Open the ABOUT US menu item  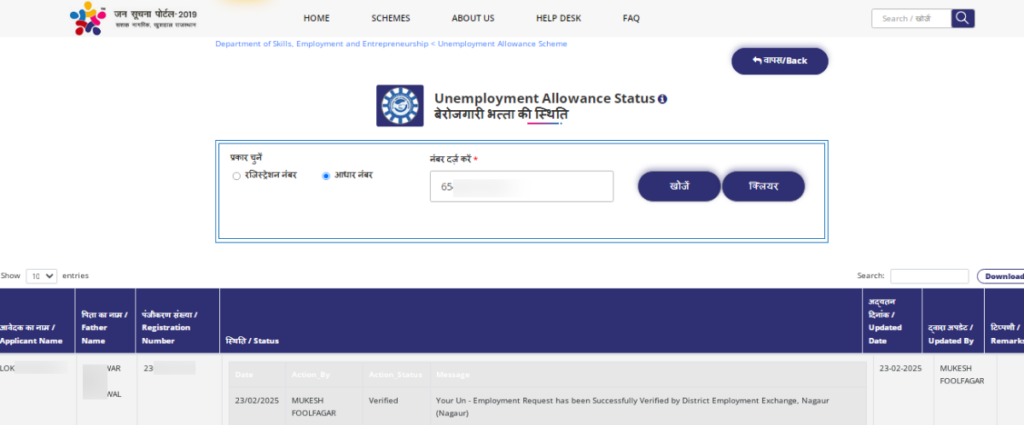[473, 18]
